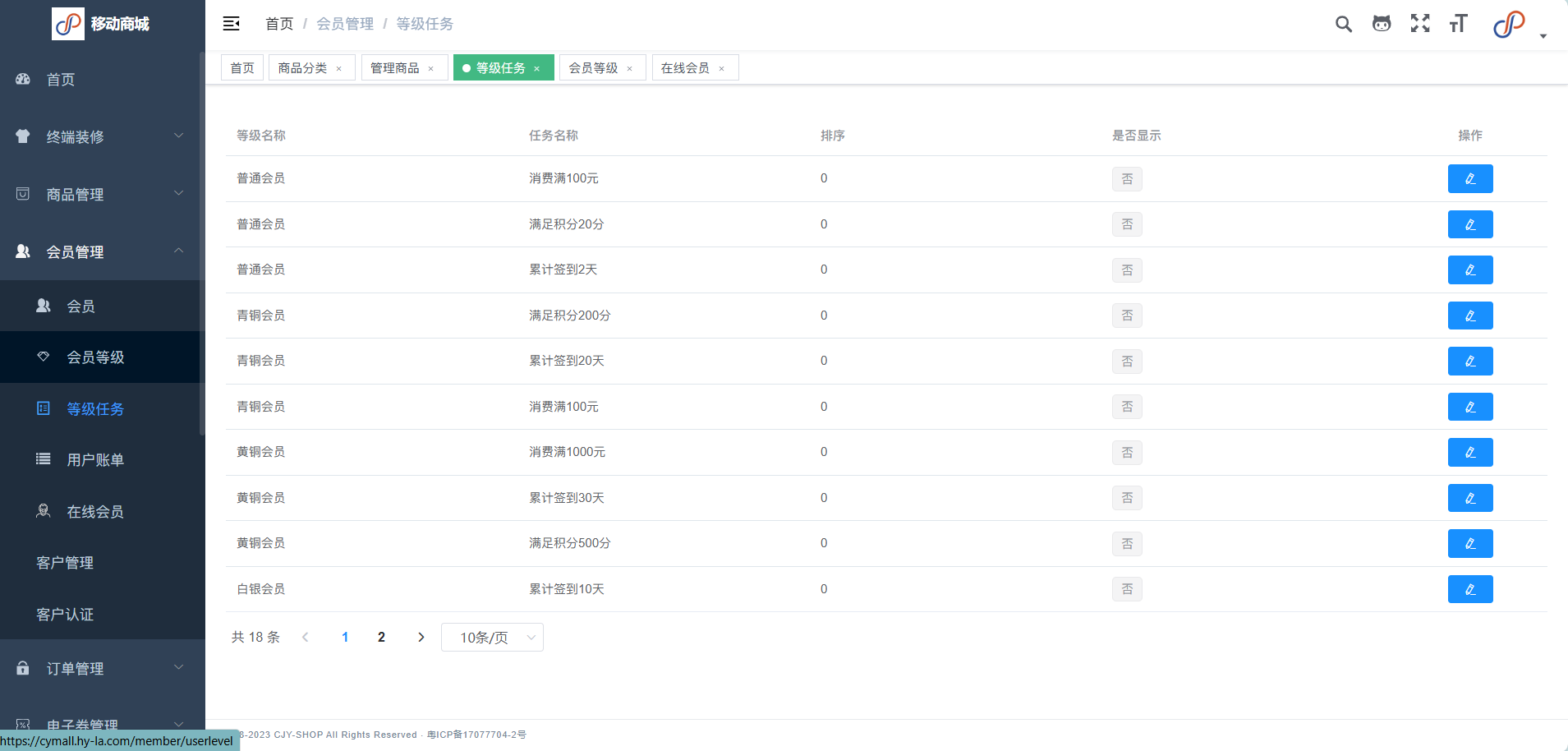1568x751 pixels.
Task: Click edit button for 消费满100元 普通会员 row
Action: (1469, 179)
